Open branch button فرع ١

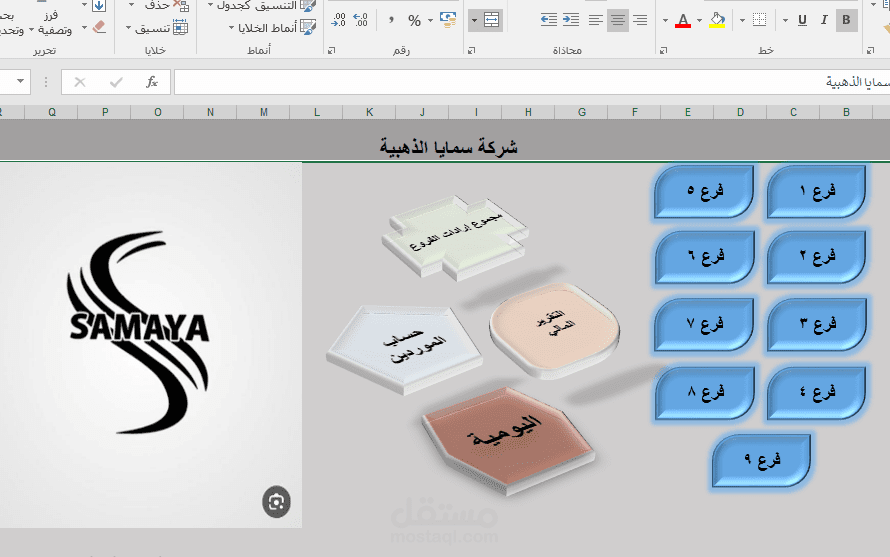(x=816, y=191)
